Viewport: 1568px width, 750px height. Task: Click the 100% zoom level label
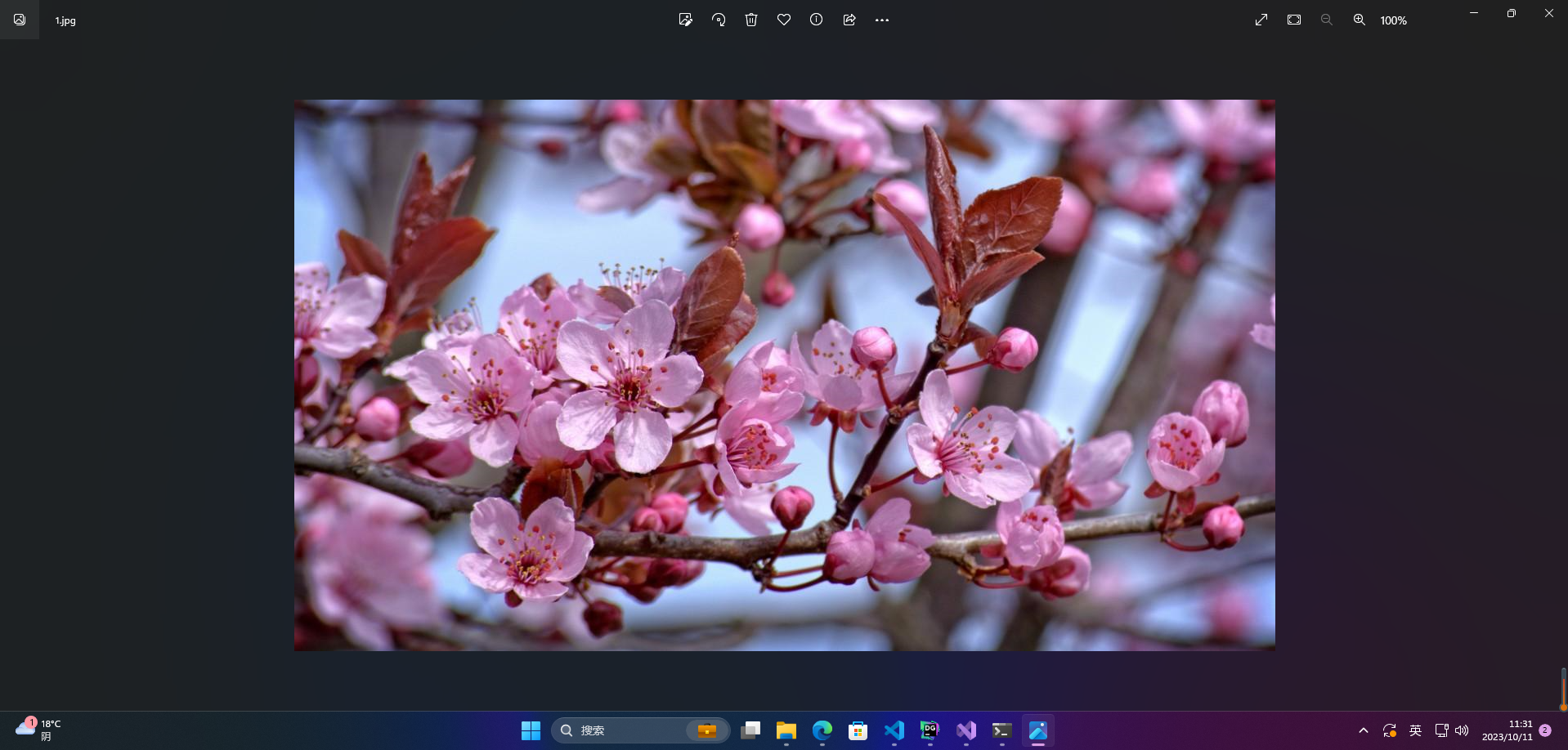[x=1394, y=20]
